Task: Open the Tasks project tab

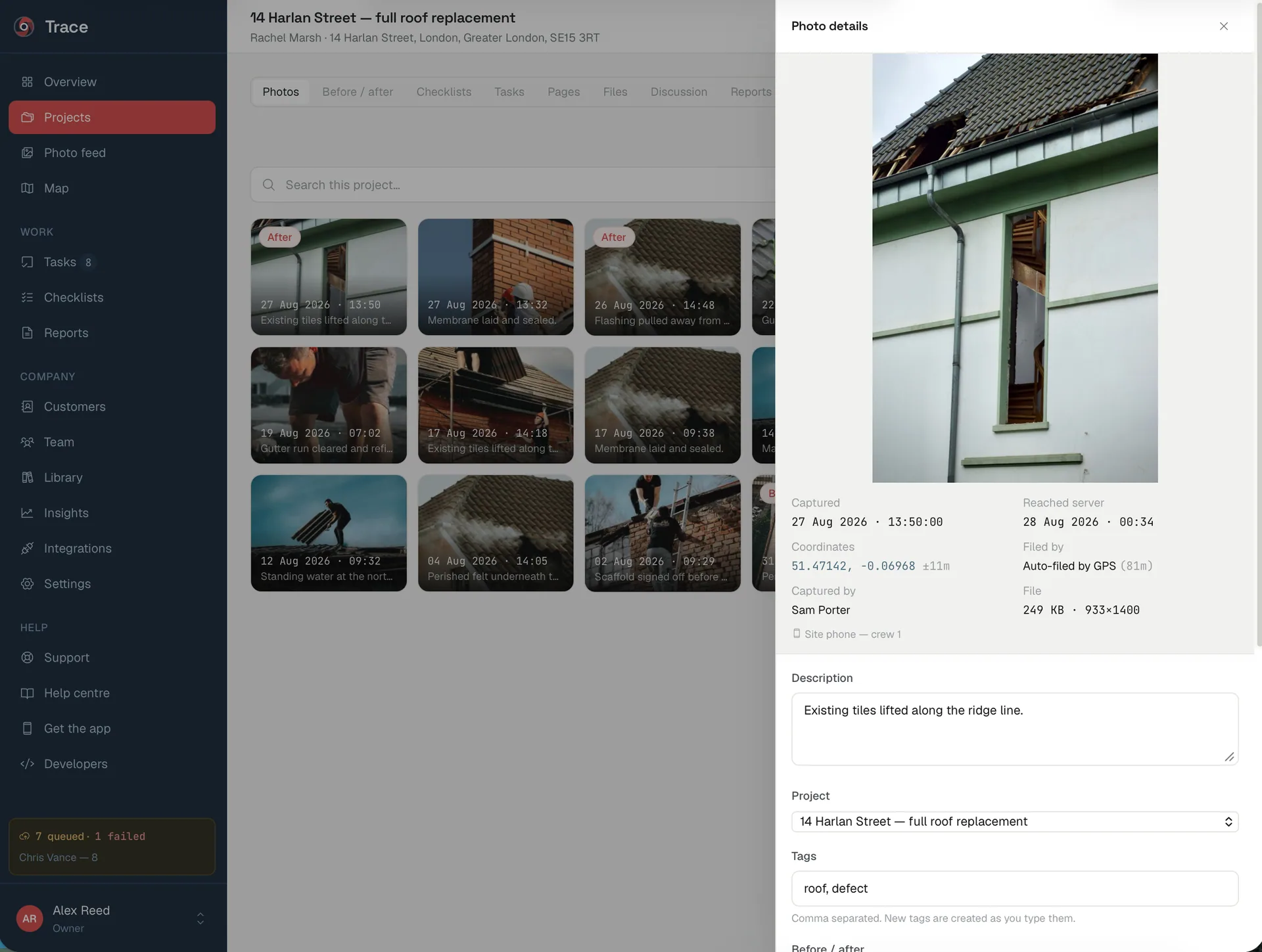Action: tap(509, 92)
